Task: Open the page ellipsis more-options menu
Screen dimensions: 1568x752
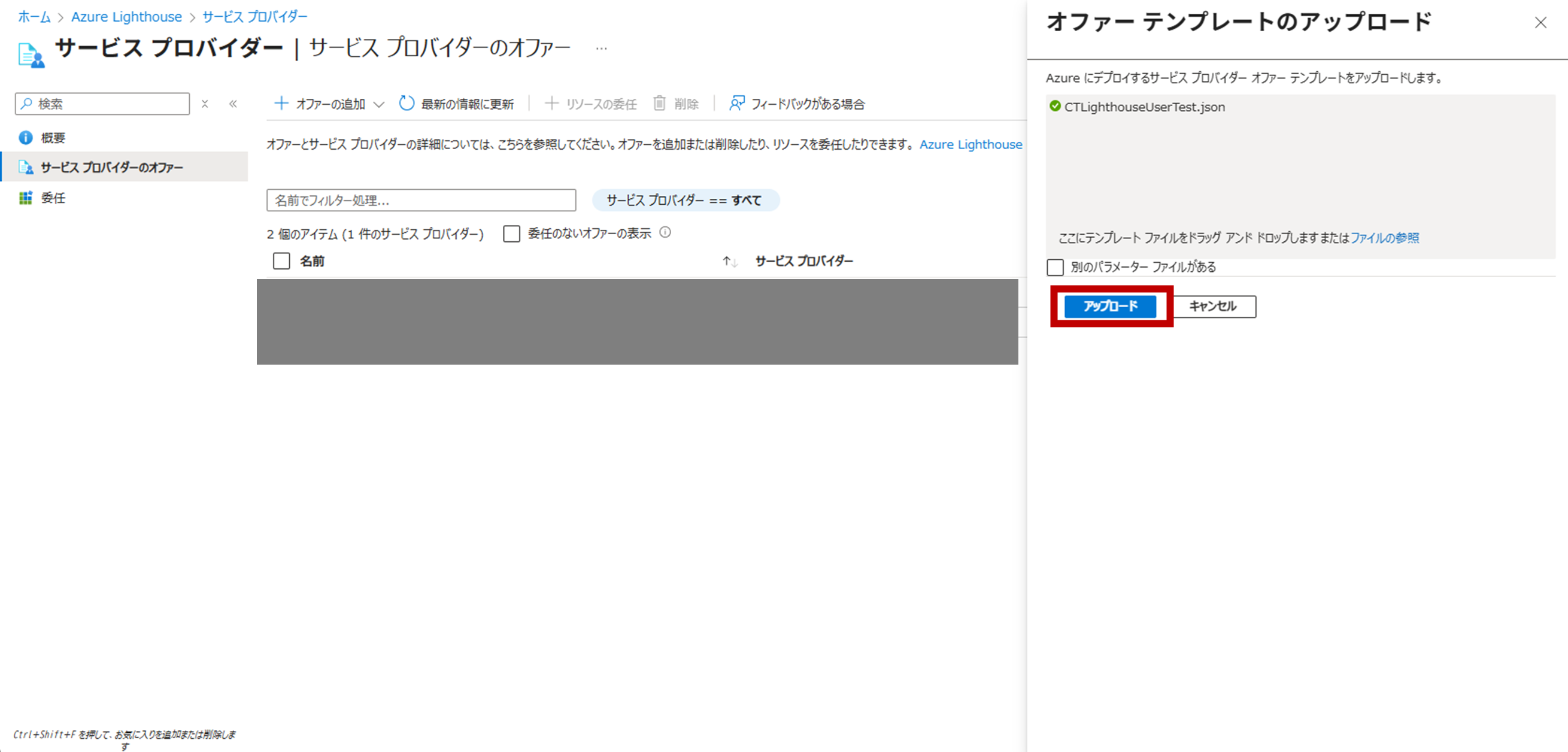Action: coord(601,48)
